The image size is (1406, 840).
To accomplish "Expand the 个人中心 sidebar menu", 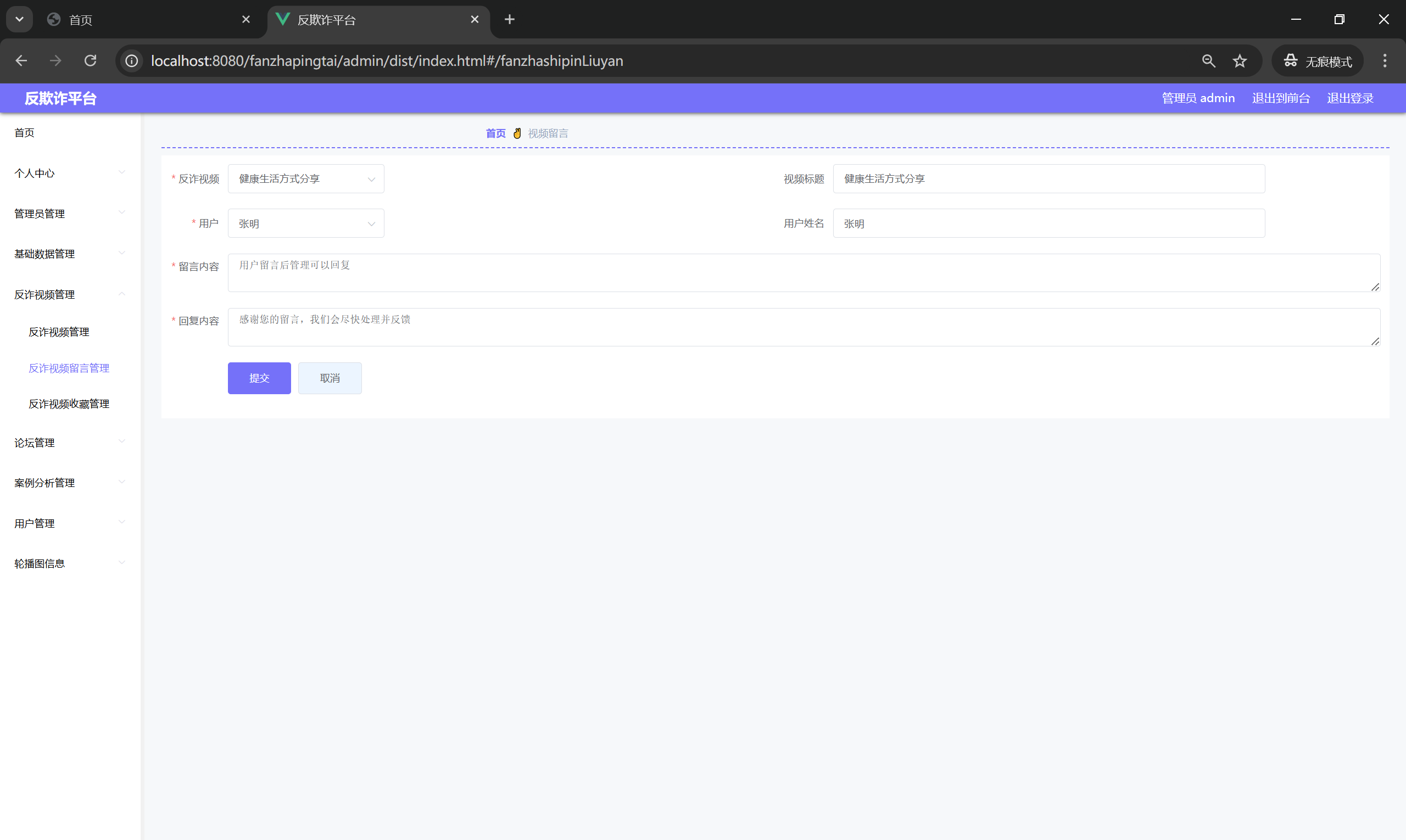I will (70, 172).
